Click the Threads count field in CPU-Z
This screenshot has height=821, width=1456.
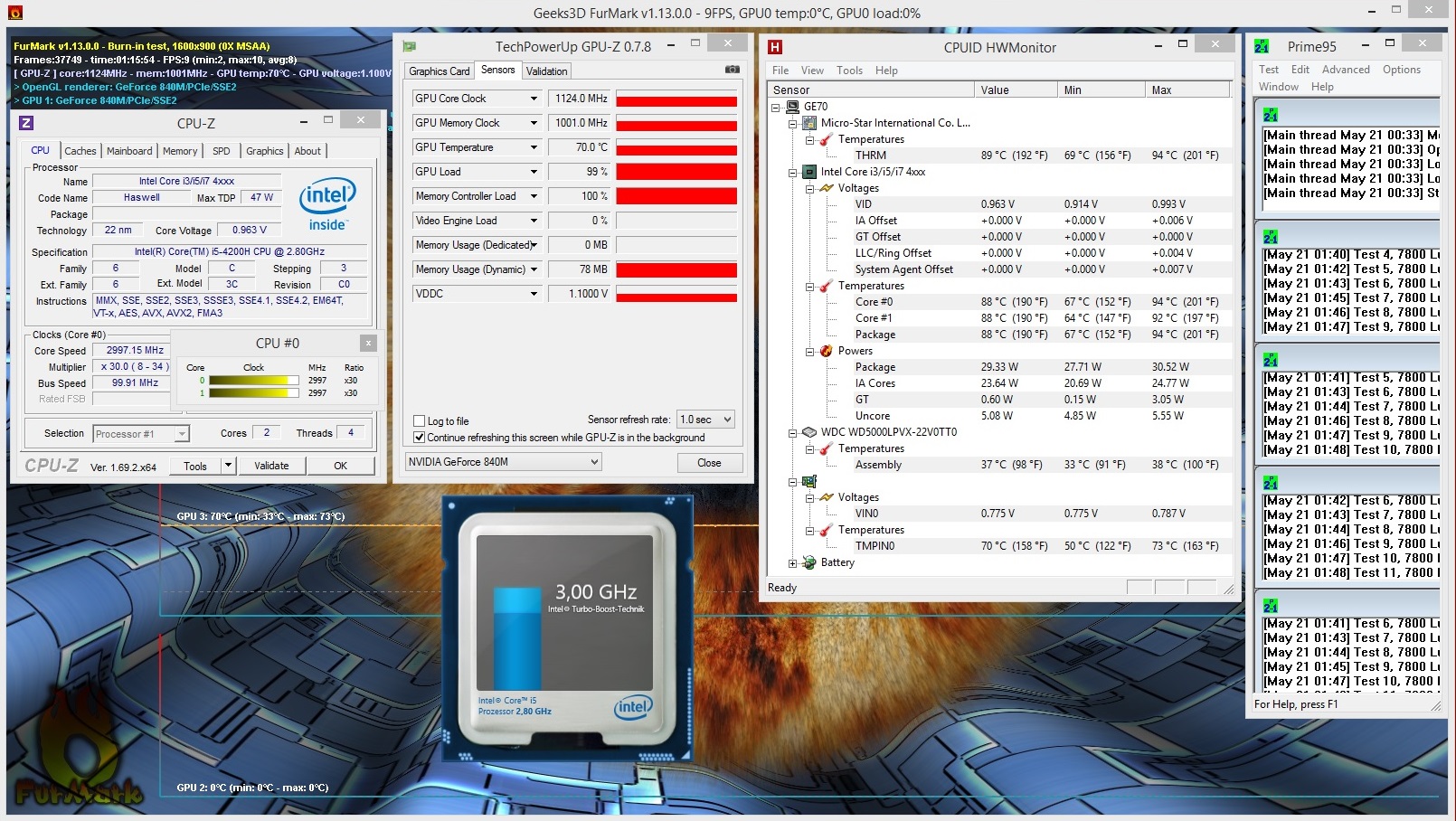point(351,433)
